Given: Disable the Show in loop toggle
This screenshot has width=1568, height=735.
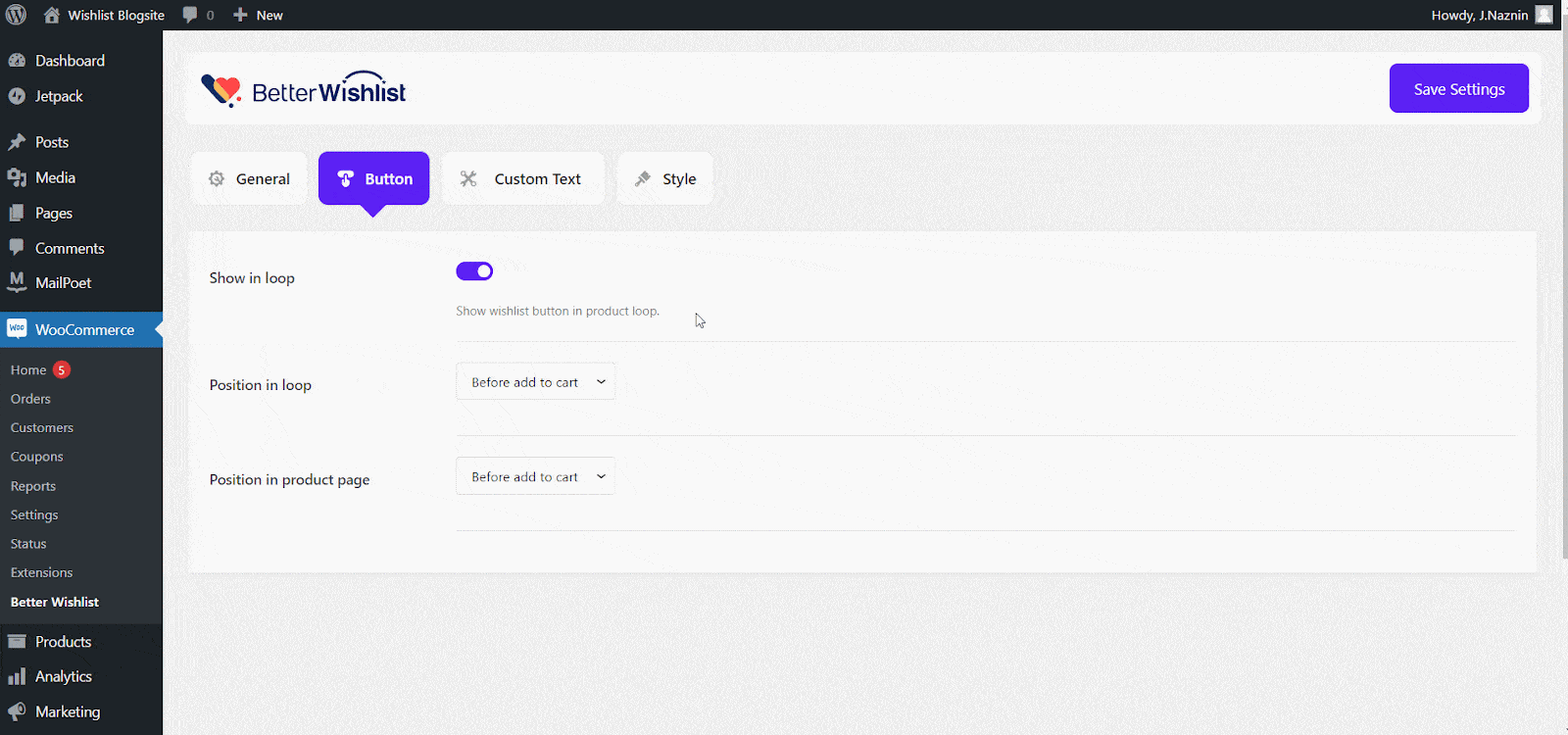Looking at the screenshot, I should 474,271.
